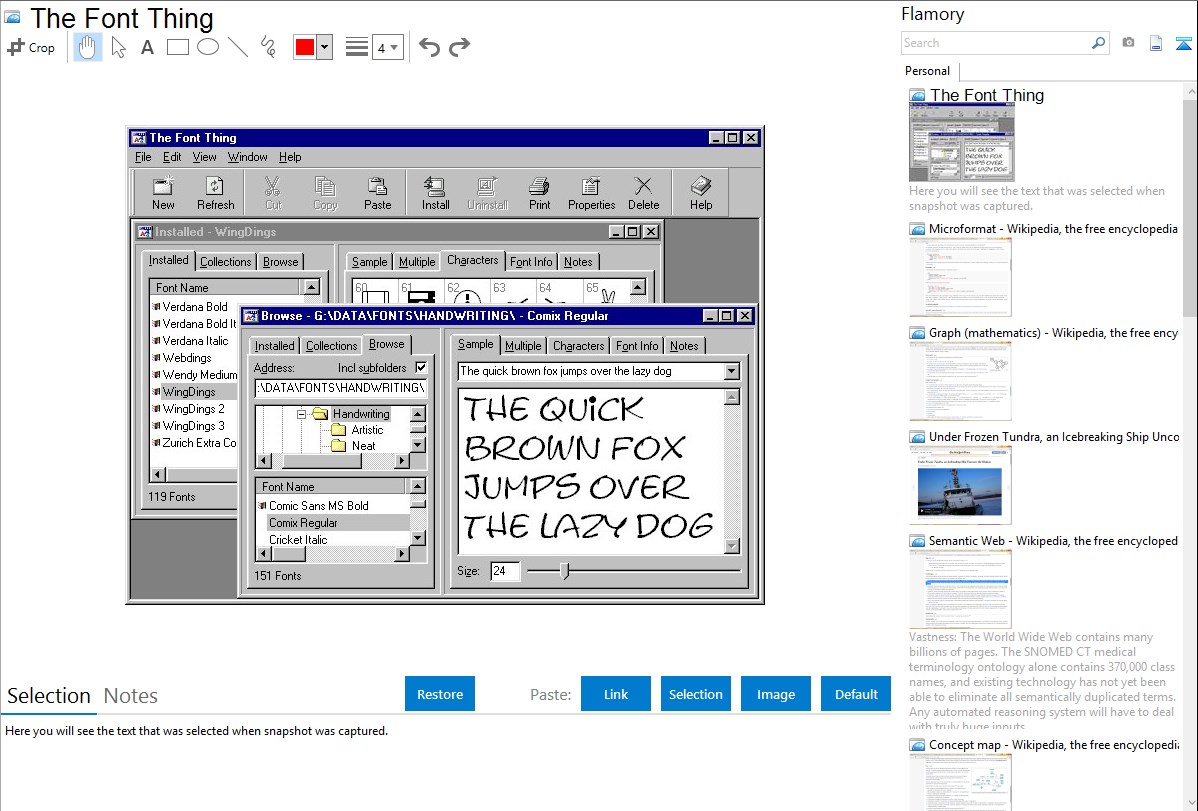Open the line width dropdown showing 4
Screen dimensions: 1198x811
coord(387,47)
